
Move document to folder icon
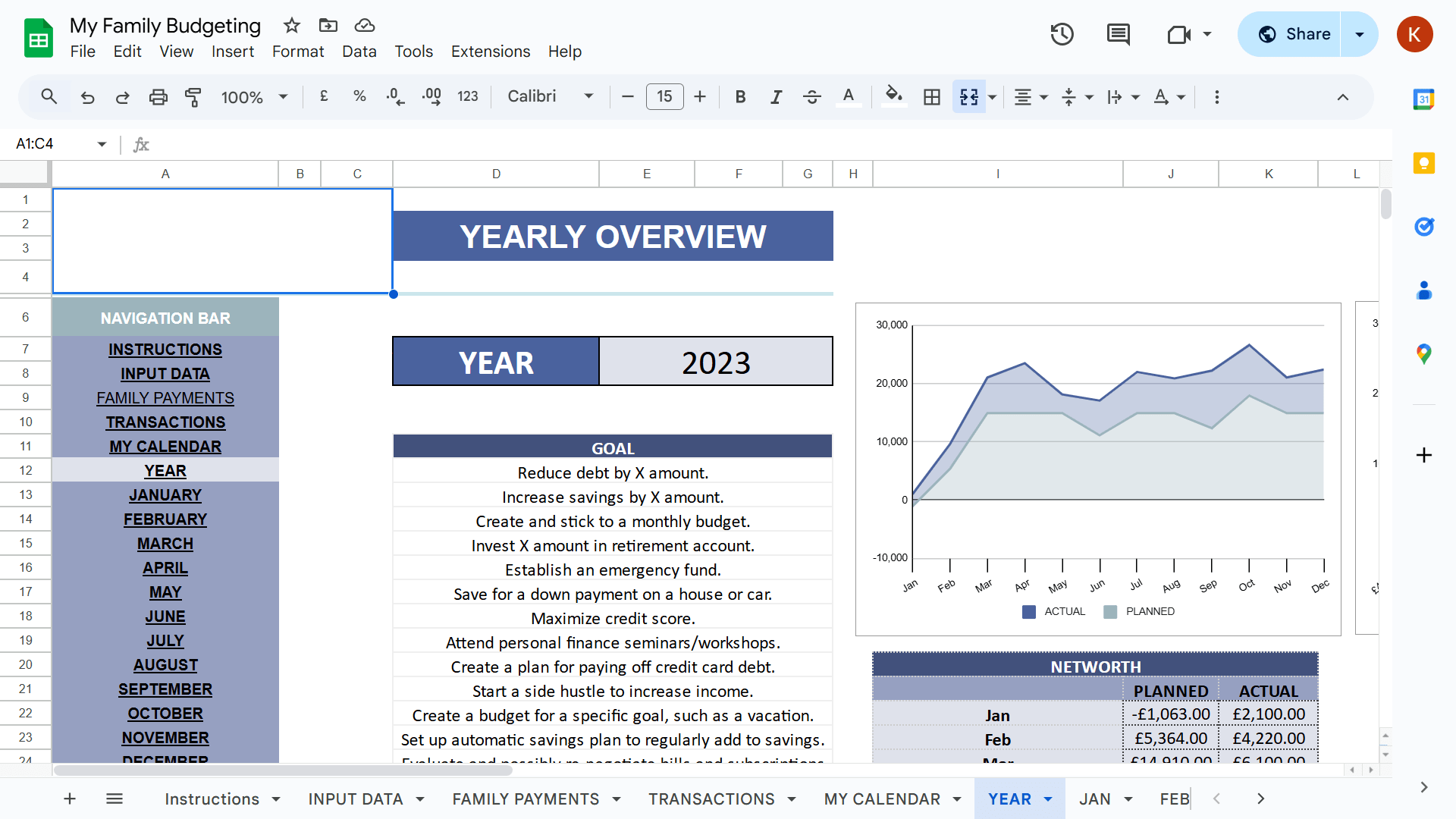(328, 26)
